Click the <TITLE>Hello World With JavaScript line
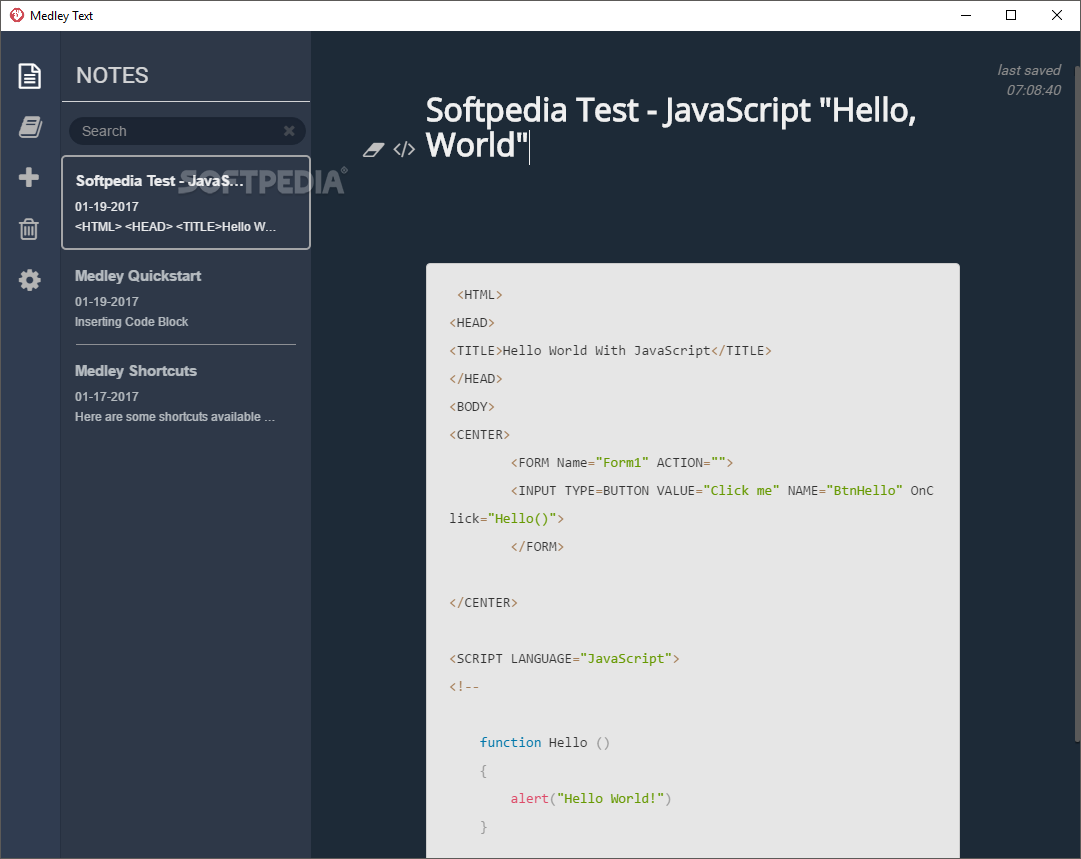Viewport: 1081px width, 859px height. [610, 351]
